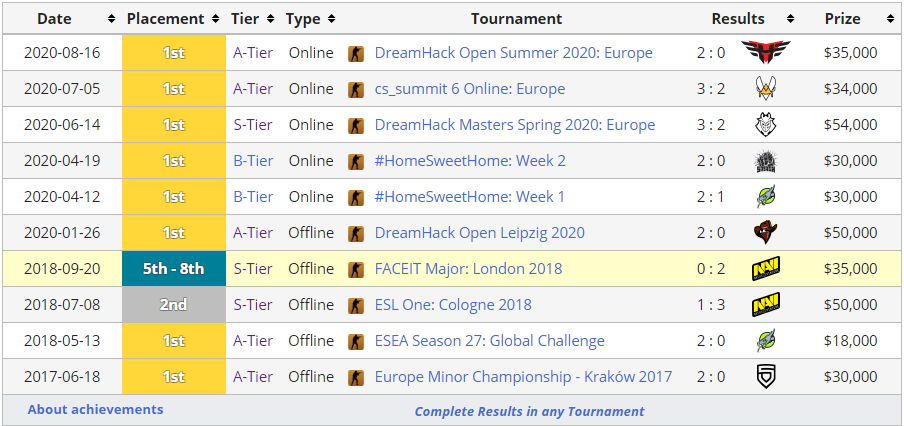Click the About achievements link
This screenshot has width=904, height=426.
pos(95,409)
